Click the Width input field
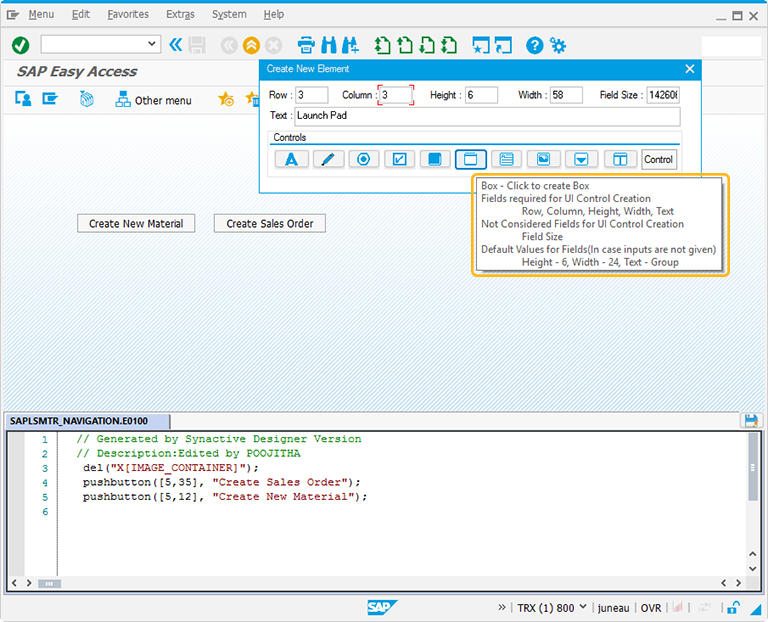 pyautogui.click(x=566, y=95)
